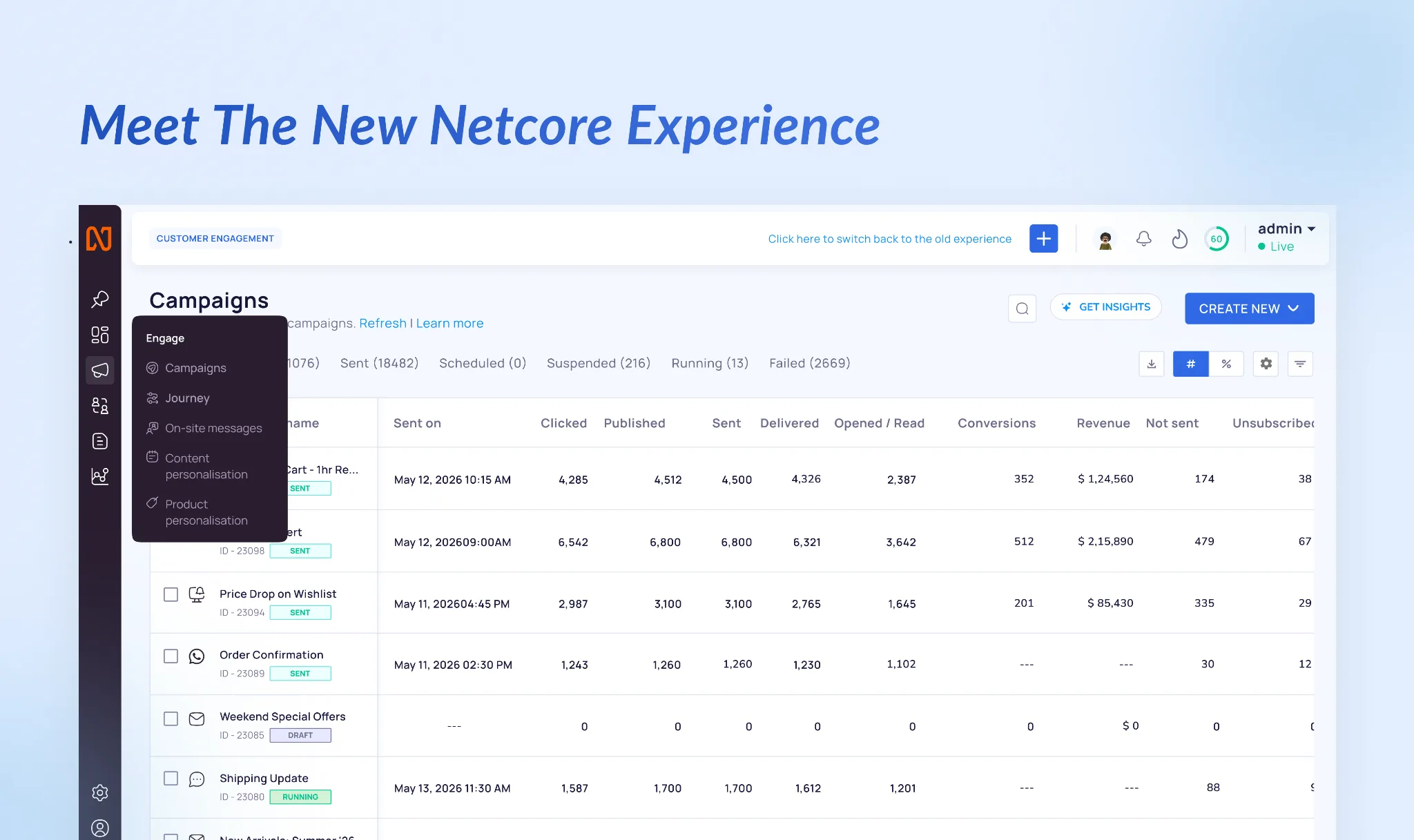
Task: Switch to the Running (13) tab
Action: click(710, 363)
